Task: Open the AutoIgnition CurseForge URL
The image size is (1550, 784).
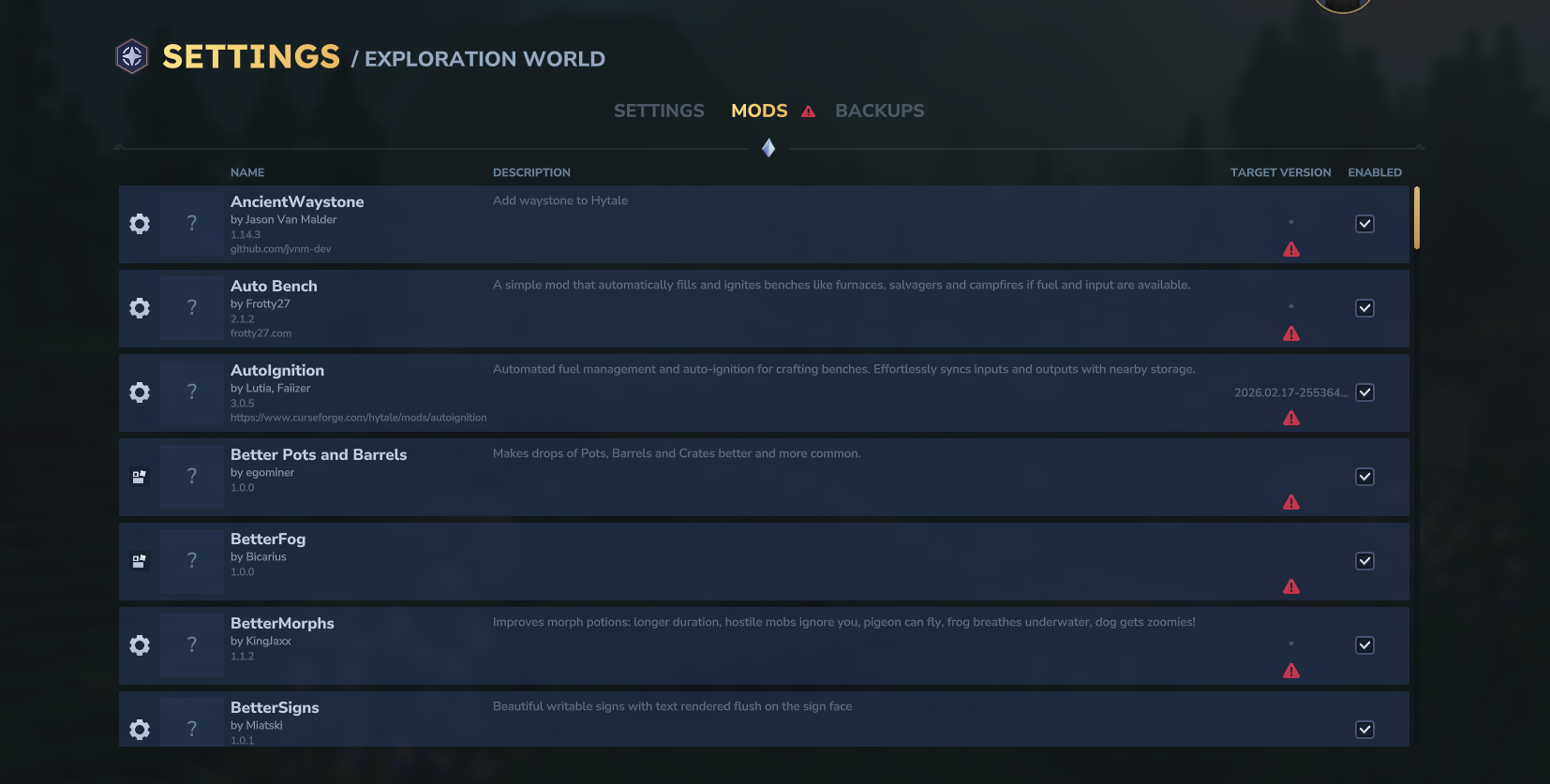Action: pos(358,418)
